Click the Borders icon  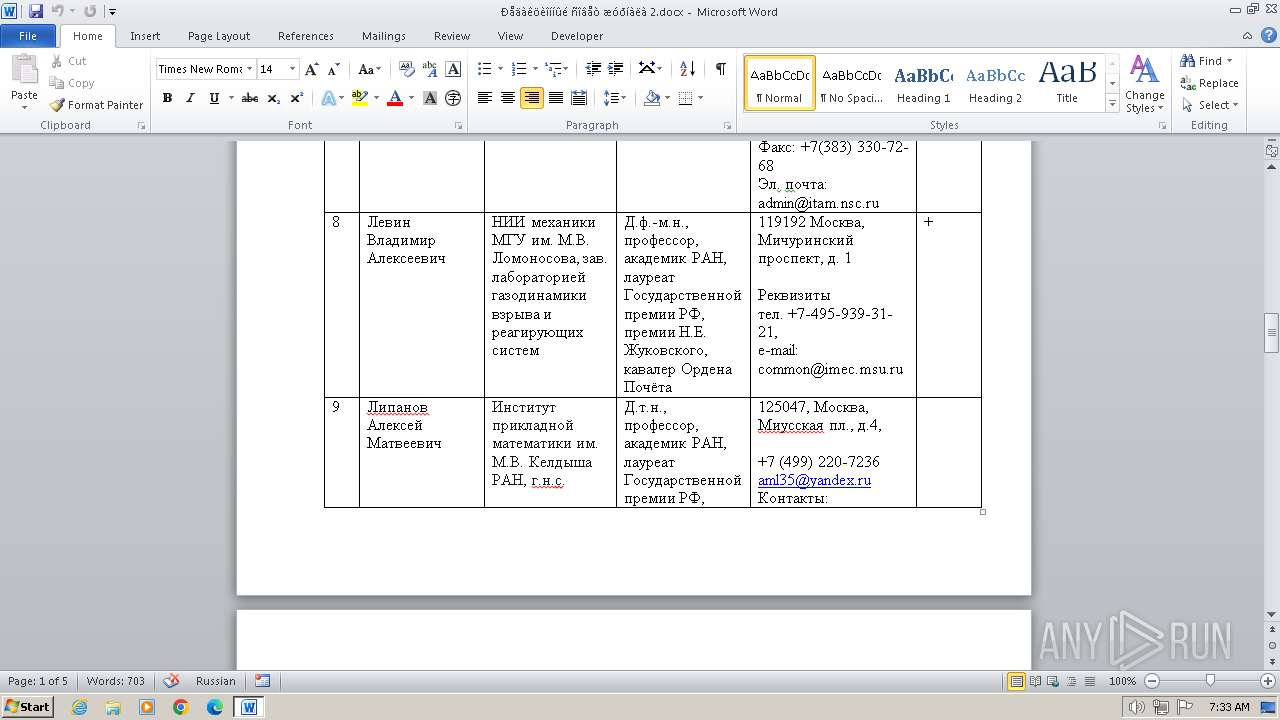(685, 98)
